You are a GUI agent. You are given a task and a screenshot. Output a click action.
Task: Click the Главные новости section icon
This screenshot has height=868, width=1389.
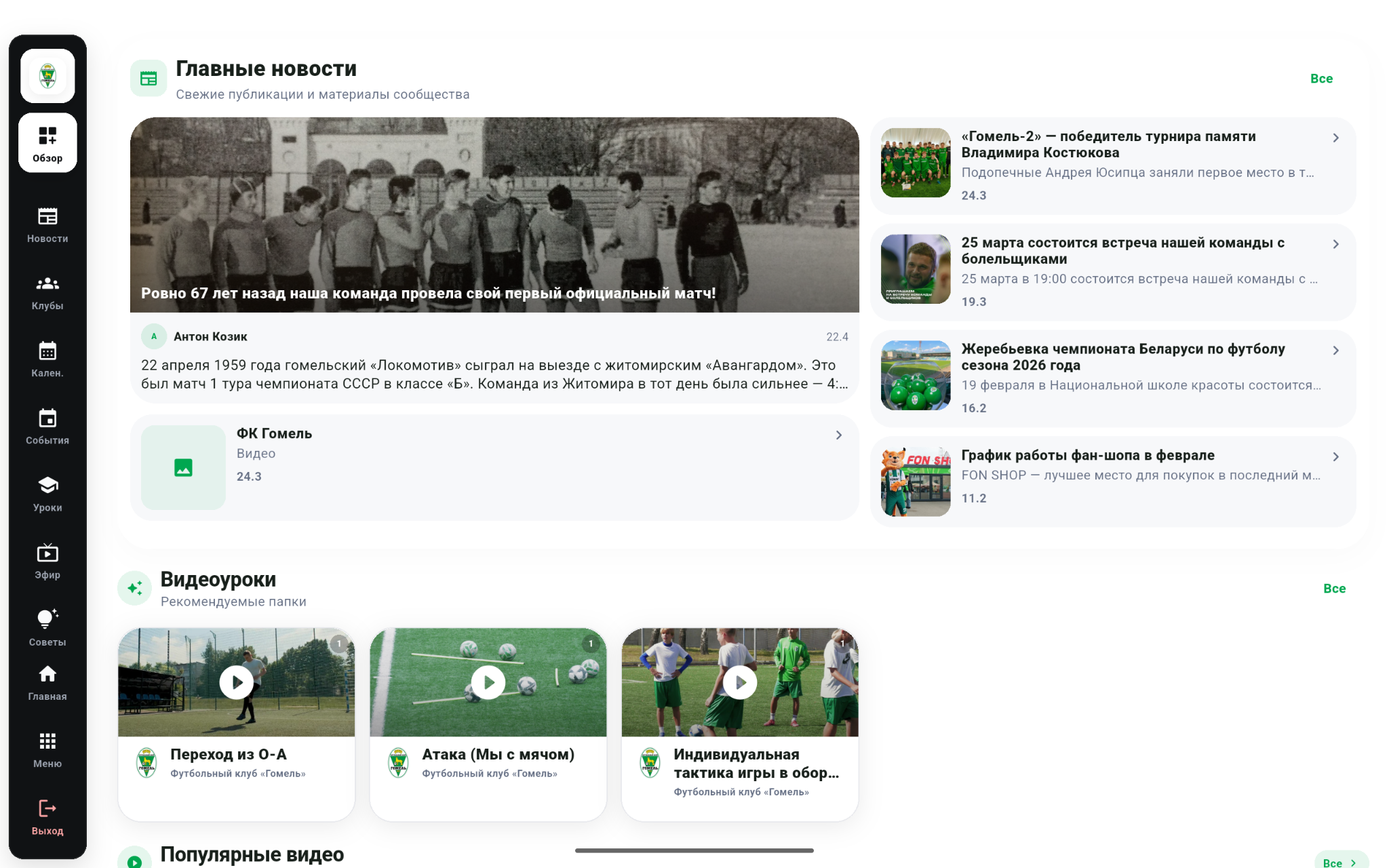[149, 79]
